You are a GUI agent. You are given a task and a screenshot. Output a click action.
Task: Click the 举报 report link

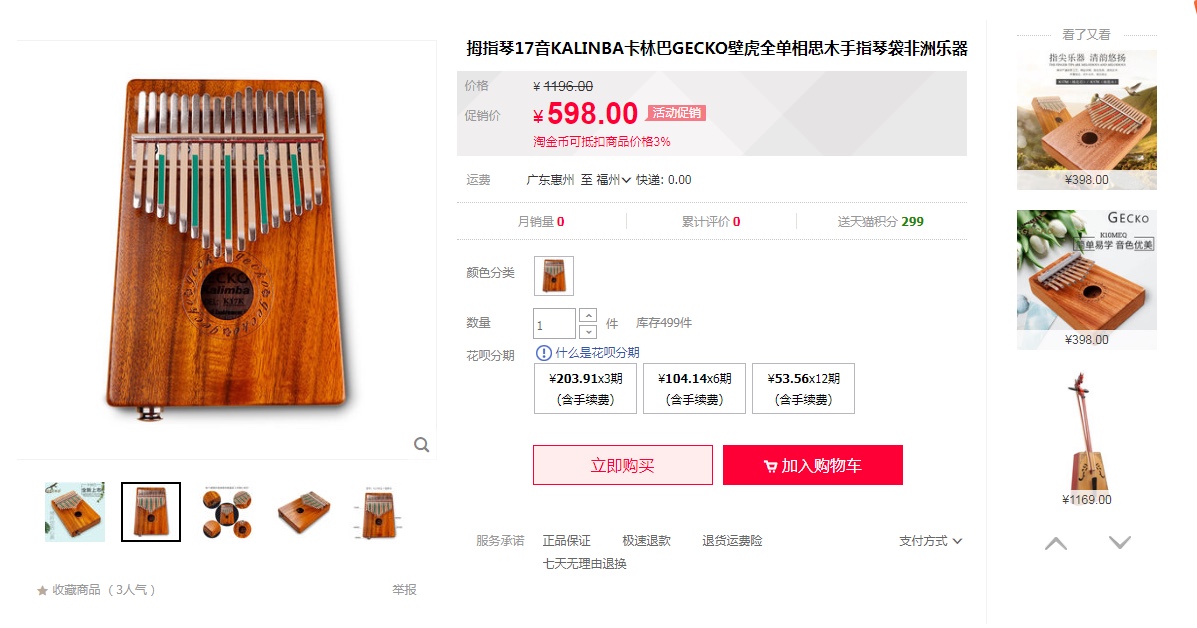click(x=405, y=590)
